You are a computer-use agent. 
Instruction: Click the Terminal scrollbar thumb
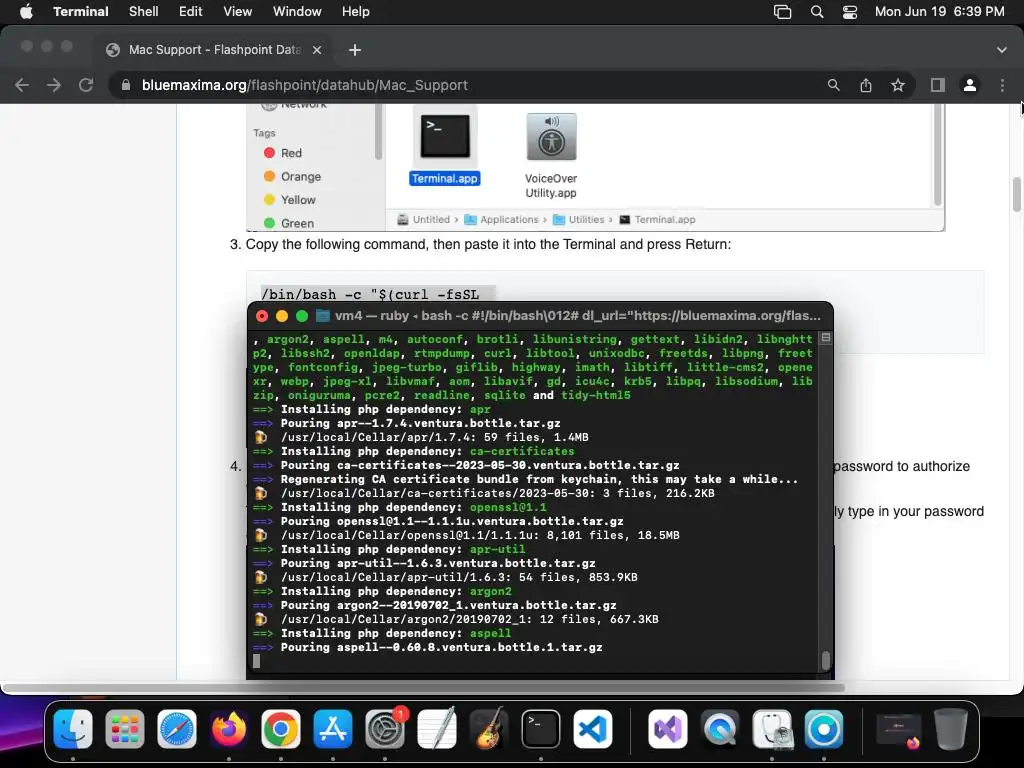click(825, 660)
